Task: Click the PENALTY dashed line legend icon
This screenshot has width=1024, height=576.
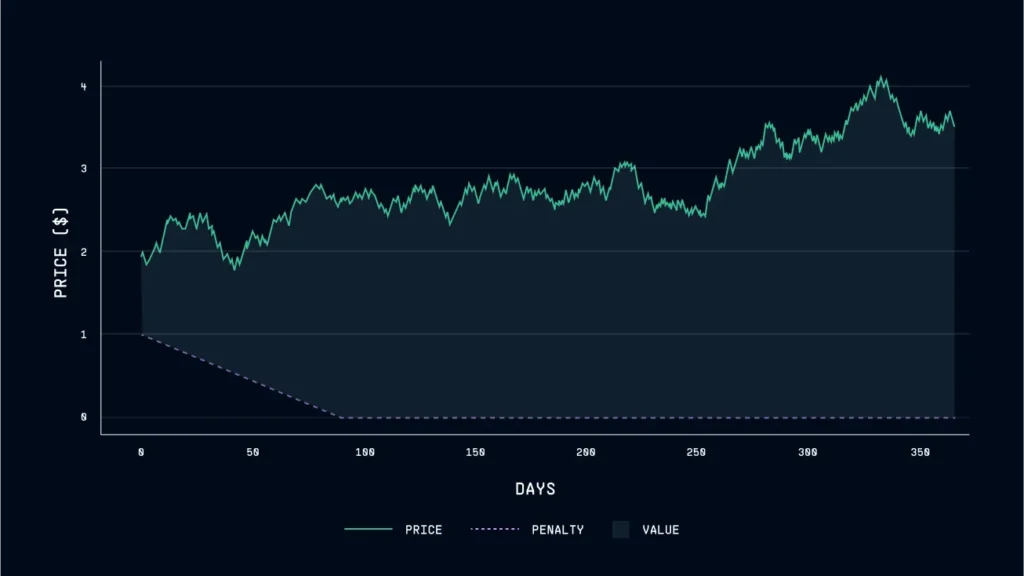Action: click(493, 529)
